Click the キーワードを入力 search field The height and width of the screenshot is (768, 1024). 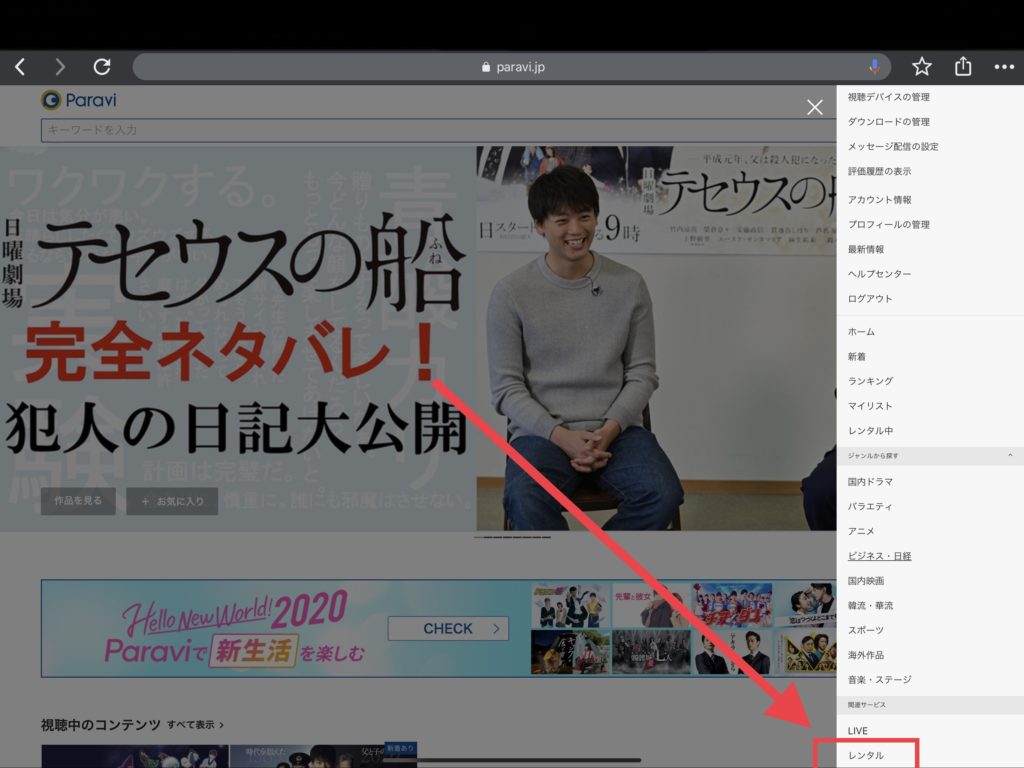[438, 130]
